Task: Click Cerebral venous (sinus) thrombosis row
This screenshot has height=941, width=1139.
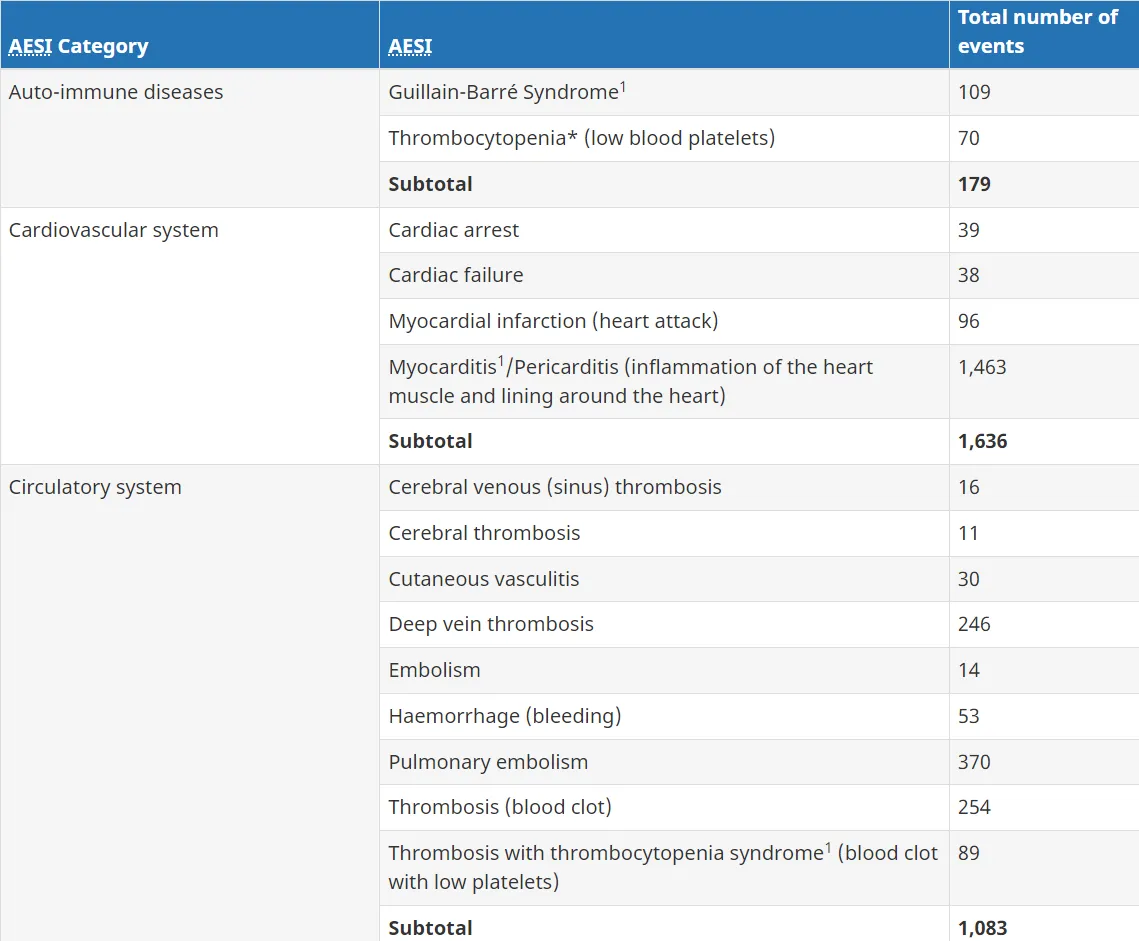Action: point(759,488)
